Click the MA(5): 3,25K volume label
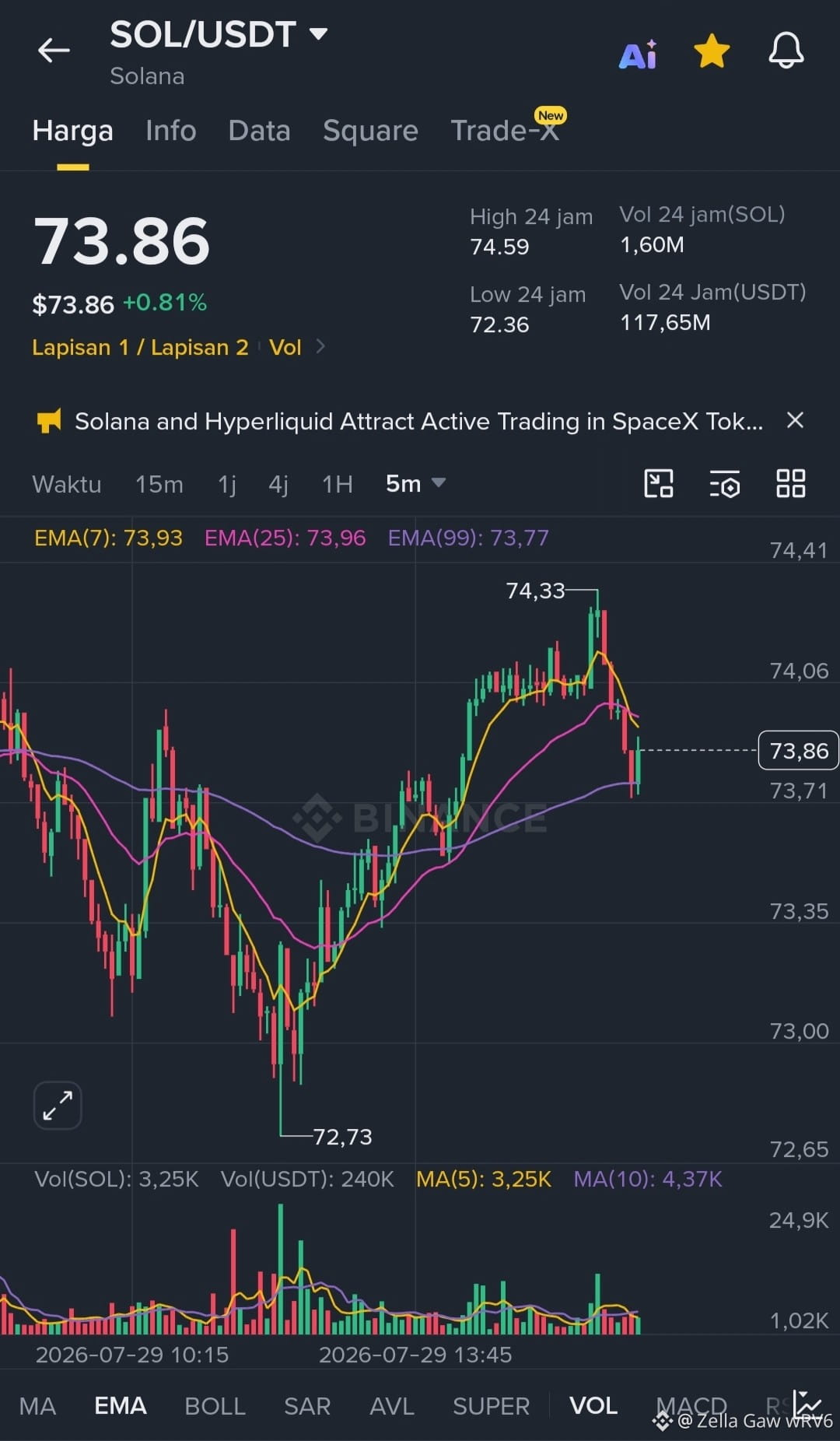The height and width of the screenshot is (1441, 840). click(484, 1179)
